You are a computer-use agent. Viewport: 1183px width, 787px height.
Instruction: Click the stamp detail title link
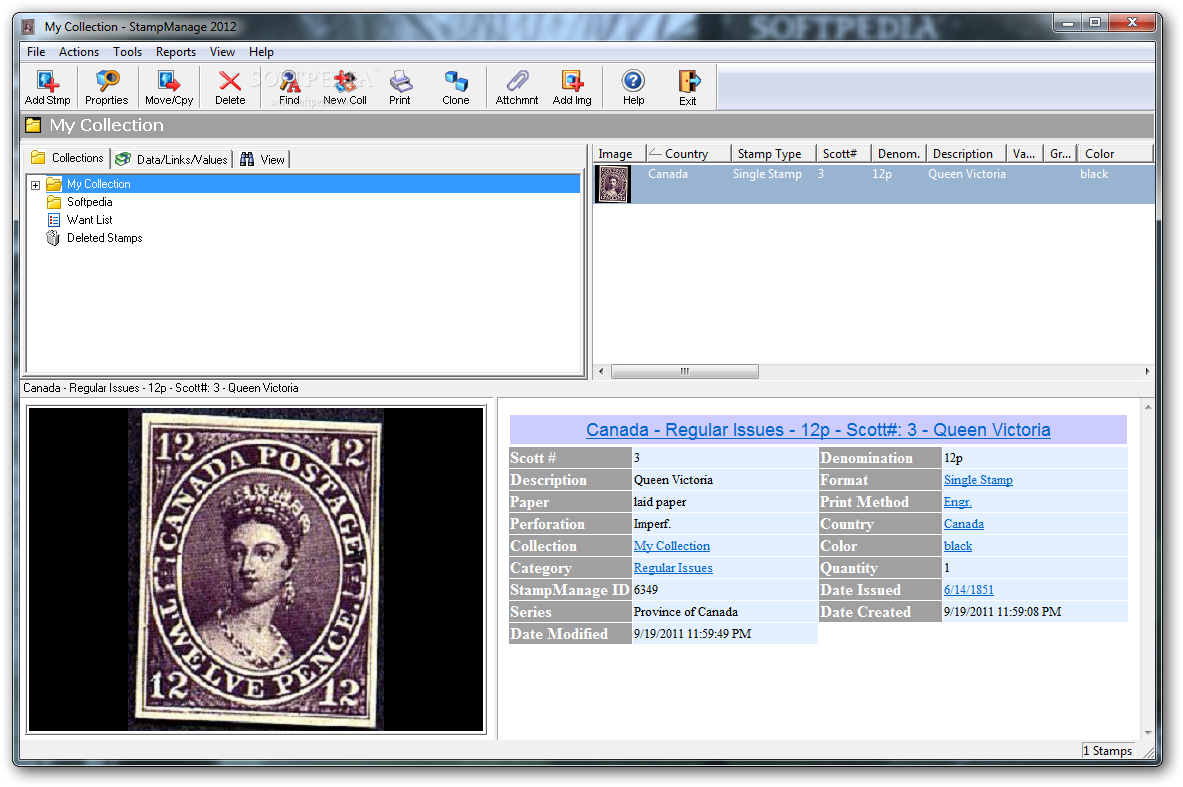[818, 430]
